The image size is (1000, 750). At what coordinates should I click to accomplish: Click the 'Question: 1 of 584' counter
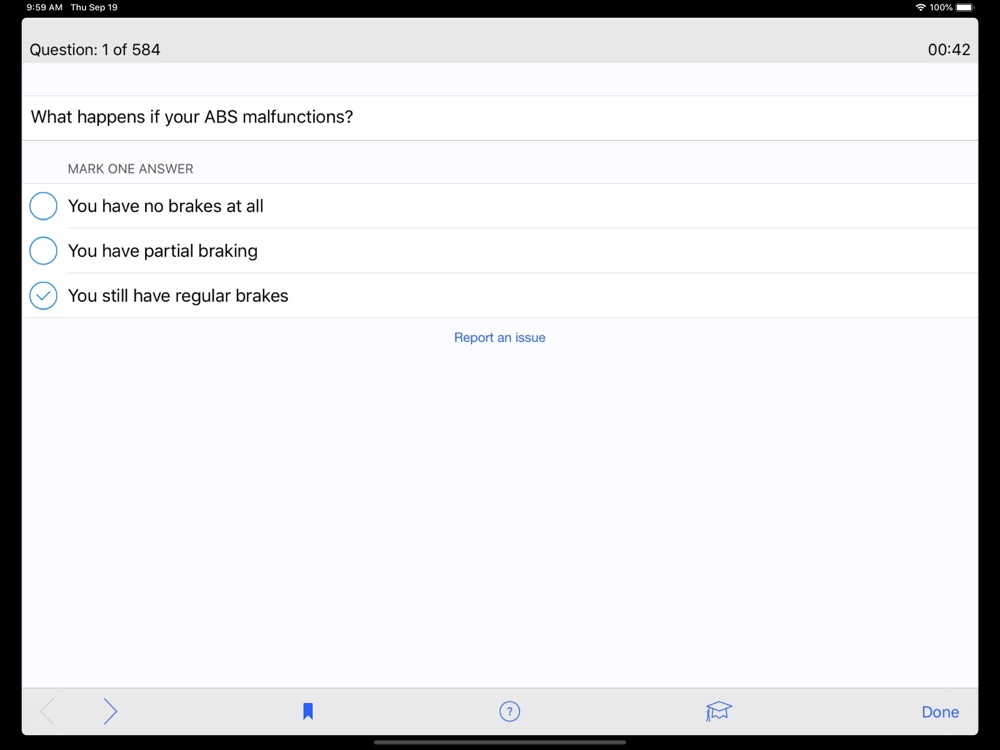coord(95,50)
